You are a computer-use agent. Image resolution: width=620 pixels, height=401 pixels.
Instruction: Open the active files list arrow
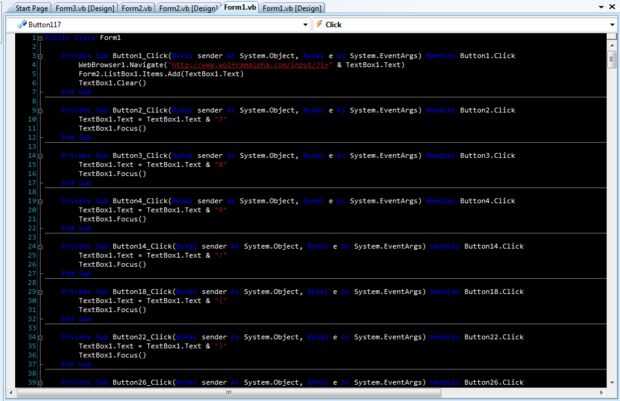pyautogui.click(x=601, y=7)
